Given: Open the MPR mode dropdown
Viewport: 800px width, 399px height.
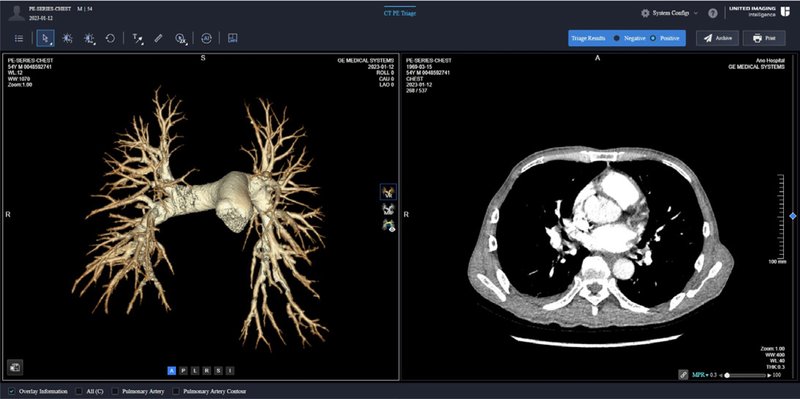Looking at the screenshot, I should point(700,375).
